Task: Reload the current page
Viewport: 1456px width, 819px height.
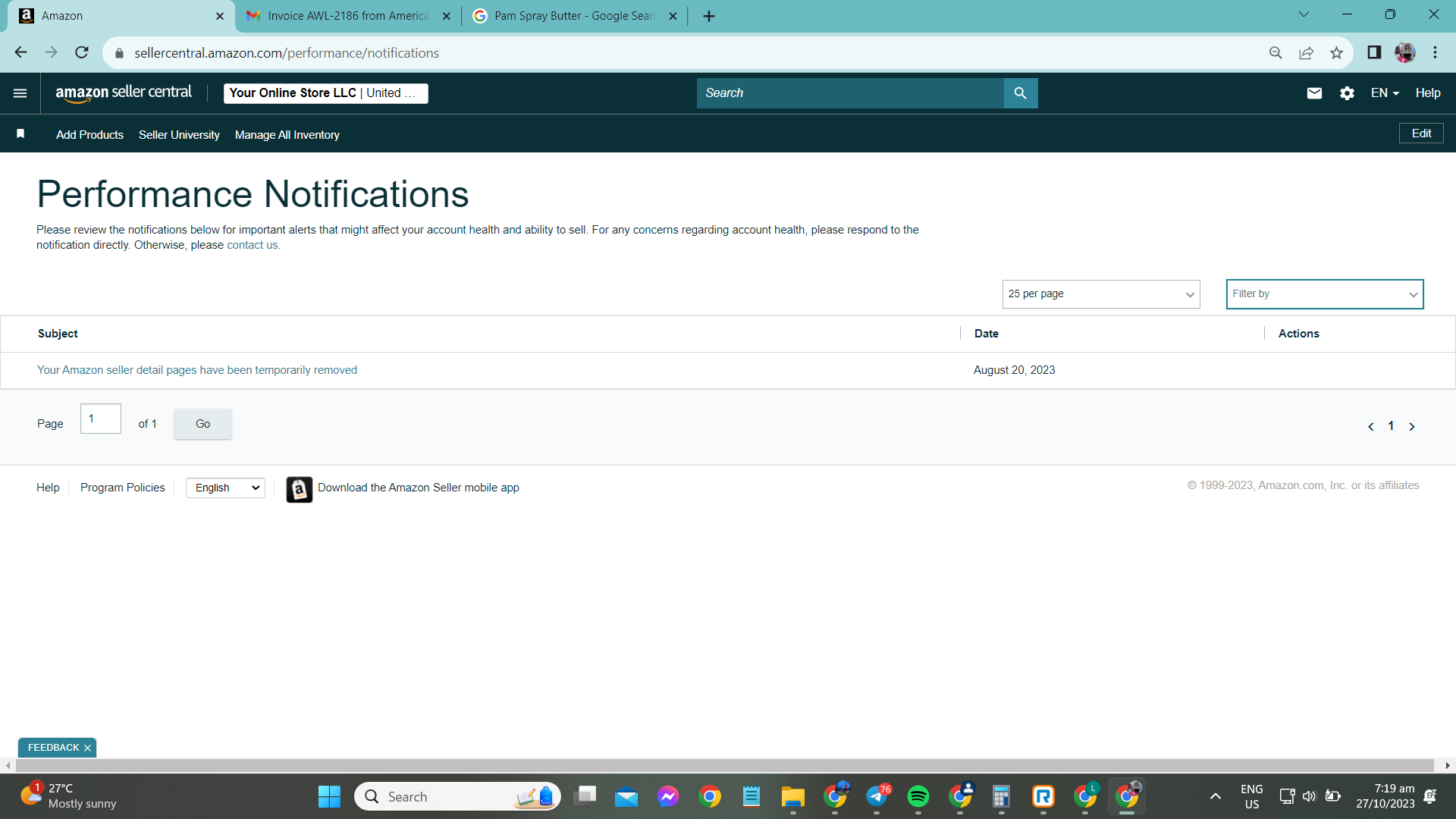Action: (x=82, y=52)
